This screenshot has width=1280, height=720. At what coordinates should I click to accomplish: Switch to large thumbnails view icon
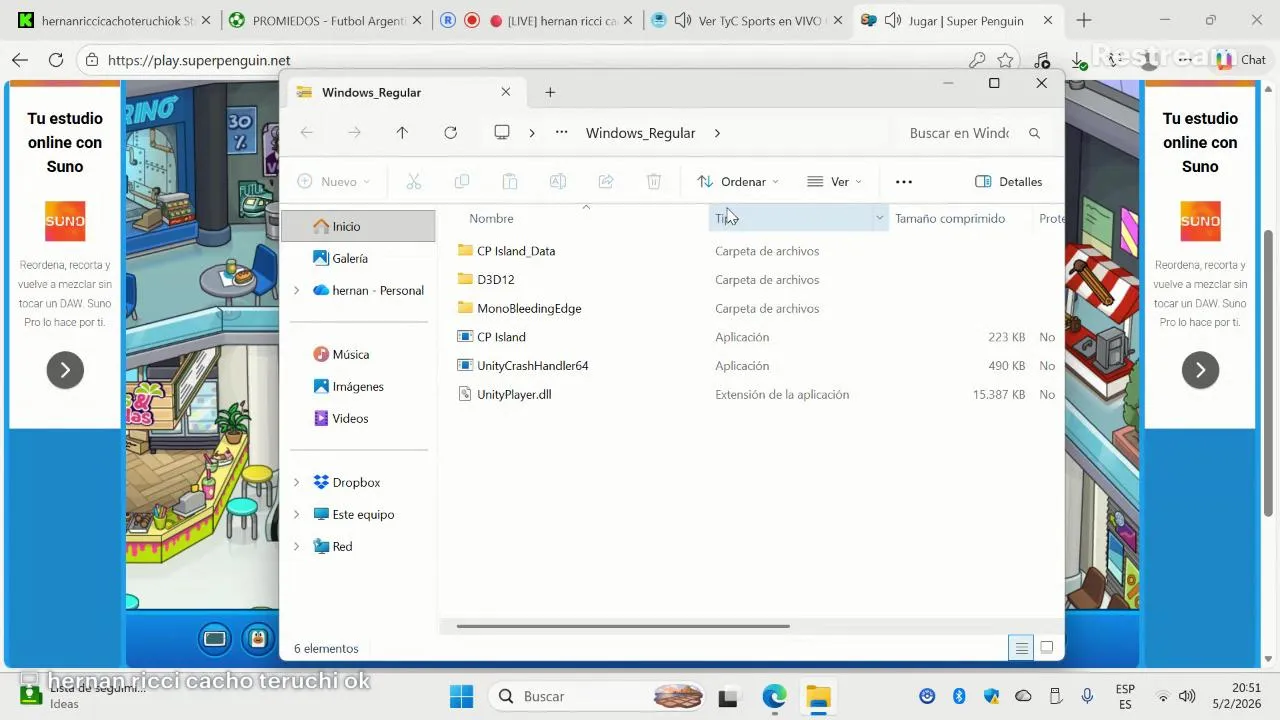[x=1047, y=648]
